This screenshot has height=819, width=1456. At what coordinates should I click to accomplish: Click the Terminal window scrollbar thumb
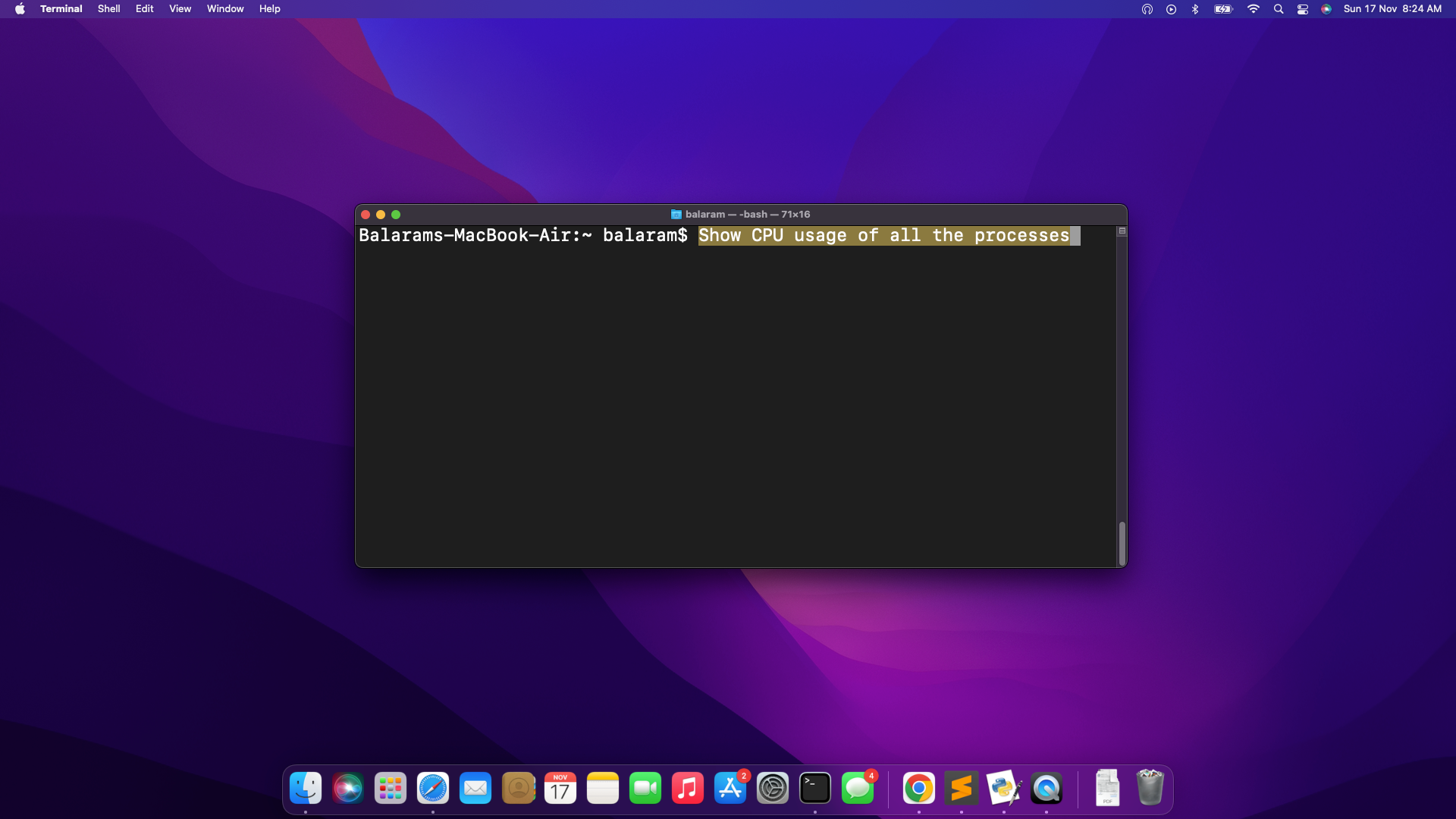click(1122, 543)
